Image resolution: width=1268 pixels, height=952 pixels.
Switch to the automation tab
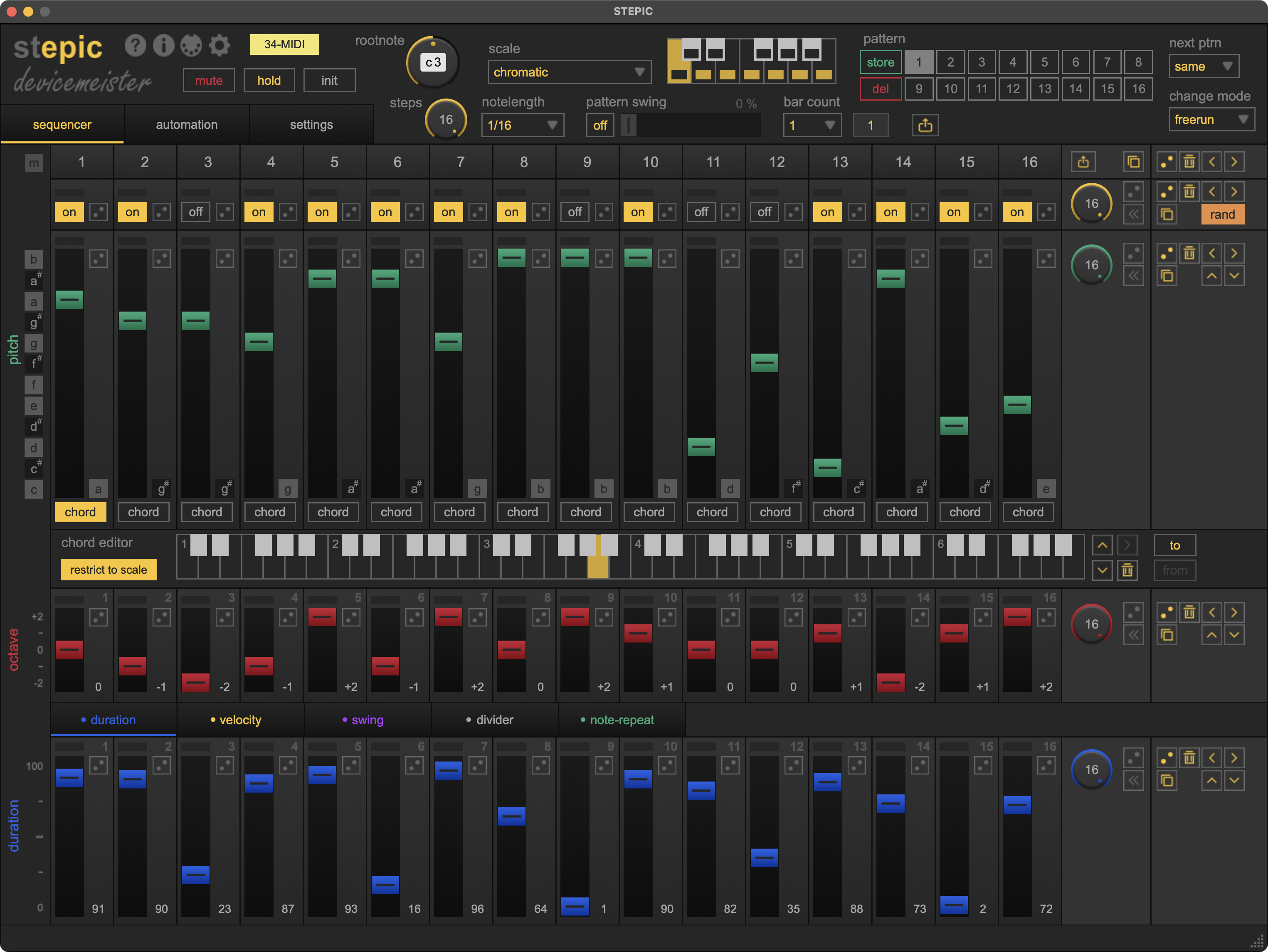point(186,124)
